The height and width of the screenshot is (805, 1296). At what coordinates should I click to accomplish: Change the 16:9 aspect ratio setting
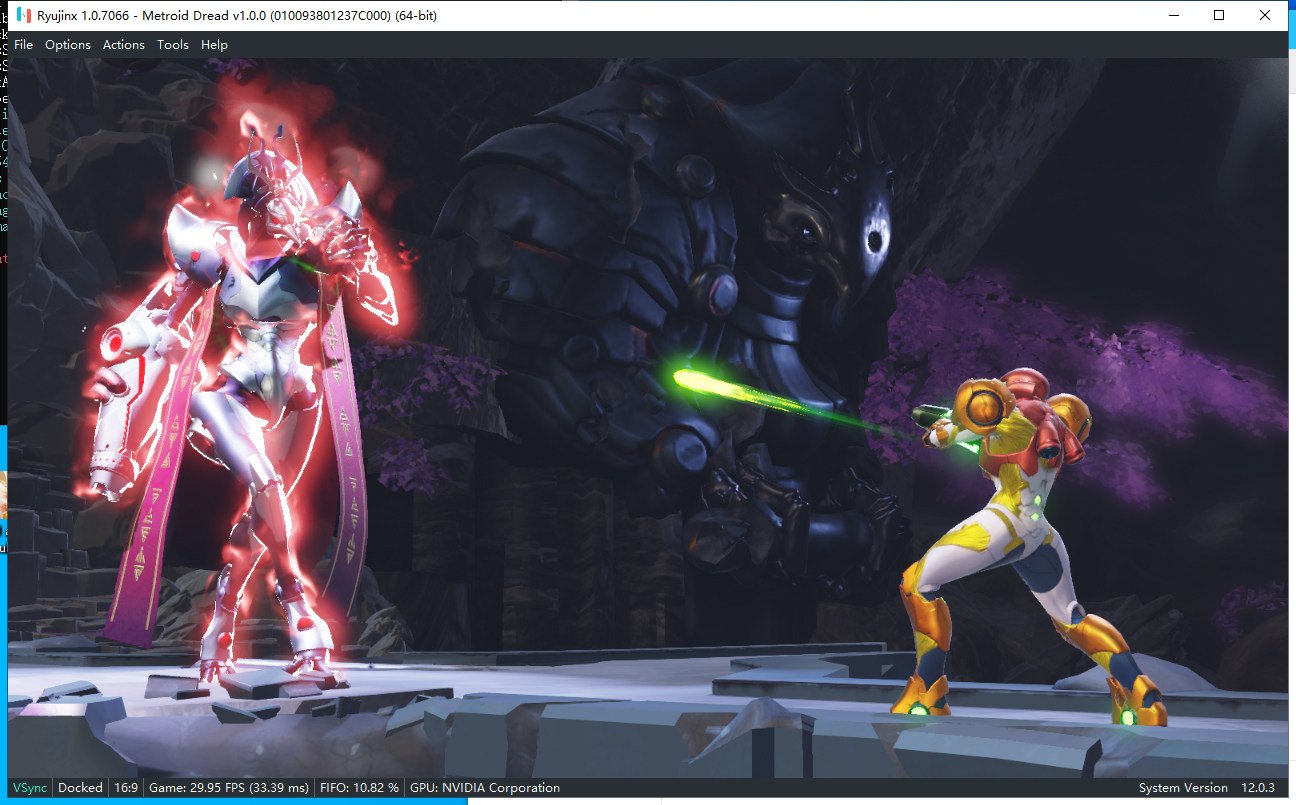126,788
